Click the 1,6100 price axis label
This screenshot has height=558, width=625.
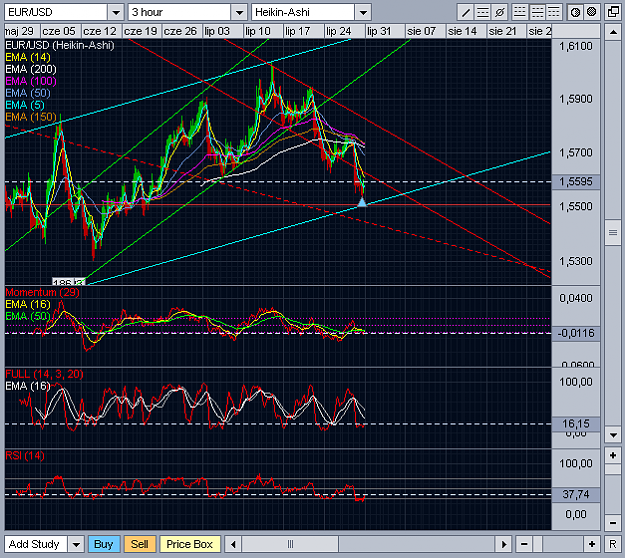[576, 47]
